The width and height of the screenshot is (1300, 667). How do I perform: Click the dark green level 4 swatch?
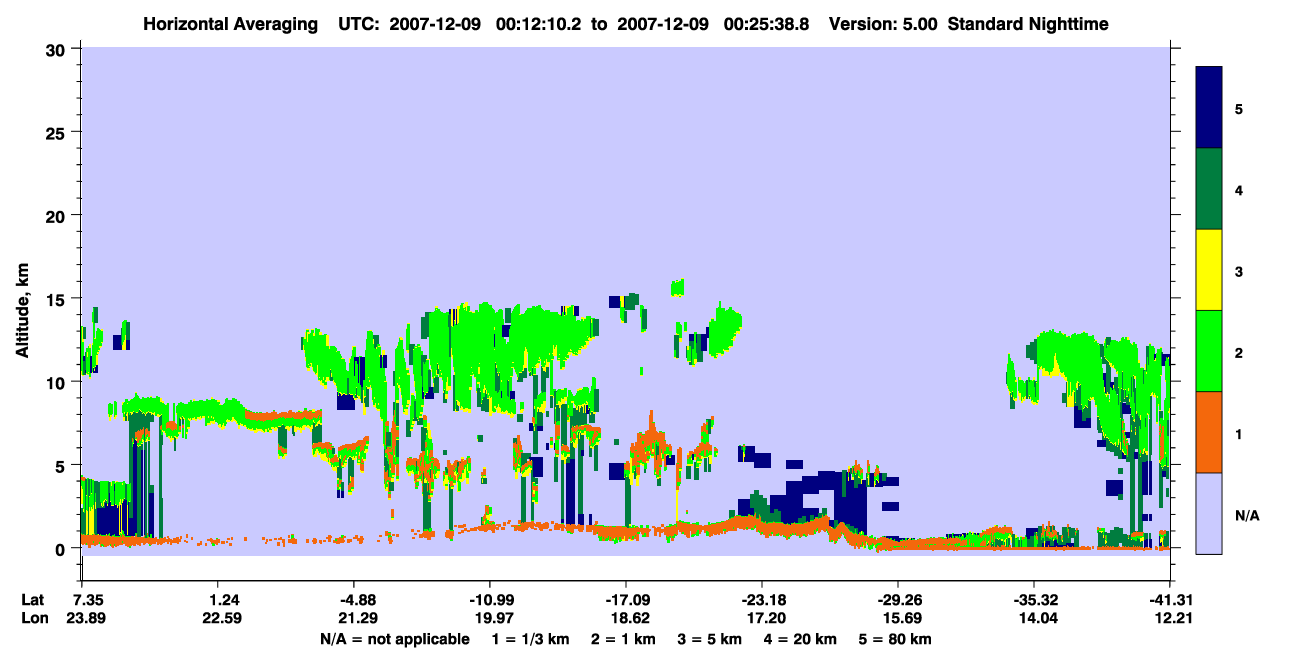click(x=1209, y=189)
